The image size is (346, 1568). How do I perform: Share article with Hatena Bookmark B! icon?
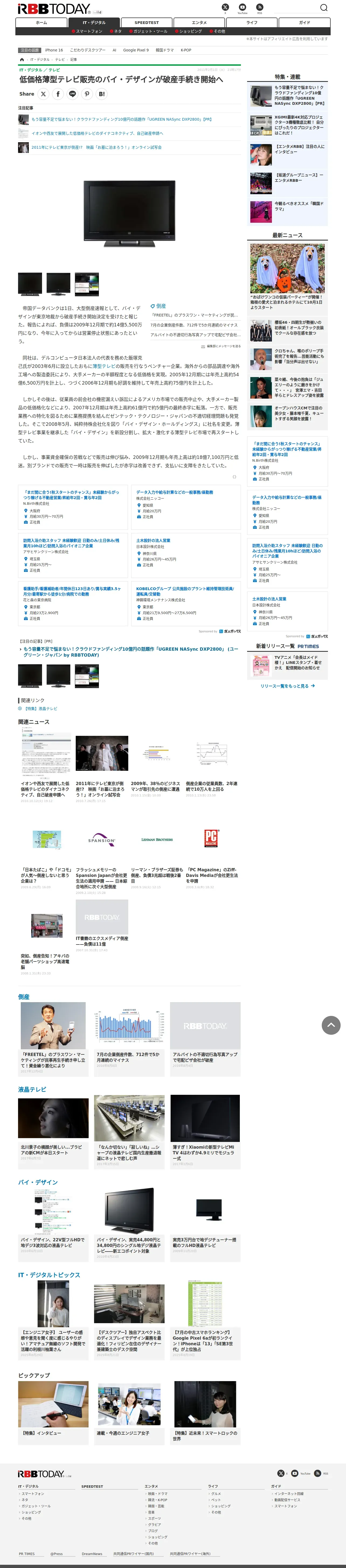pyautogui.click(x=102, y=94)
